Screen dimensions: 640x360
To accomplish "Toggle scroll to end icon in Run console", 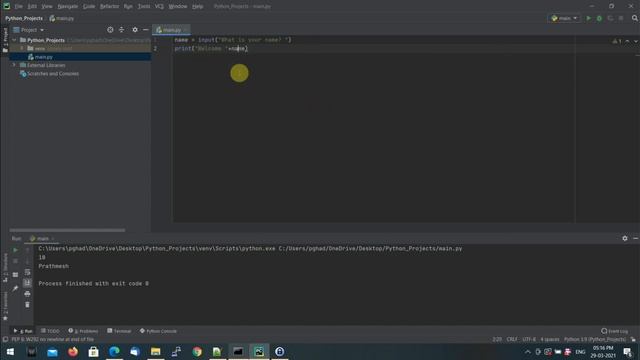I will point(27,283).
